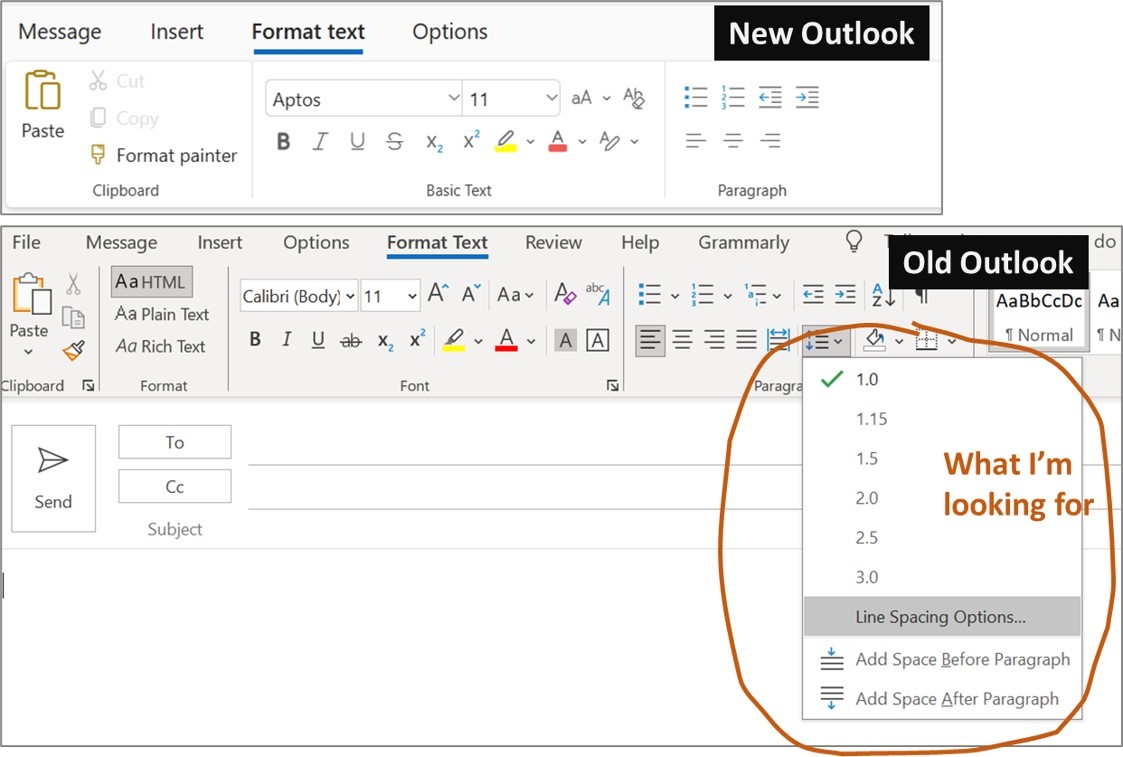Click character border icon in Old Outlook
The image size is (1123, 757).
tap(597, 340)
